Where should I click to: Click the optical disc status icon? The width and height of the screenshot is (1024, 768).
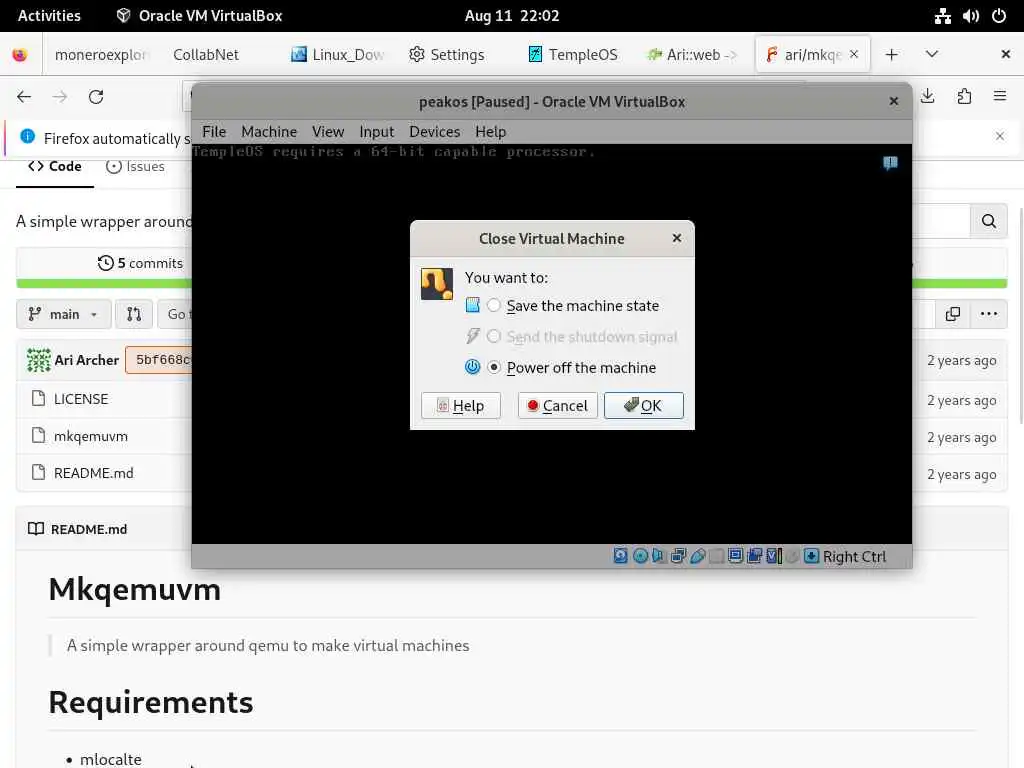tap(640, 556)
